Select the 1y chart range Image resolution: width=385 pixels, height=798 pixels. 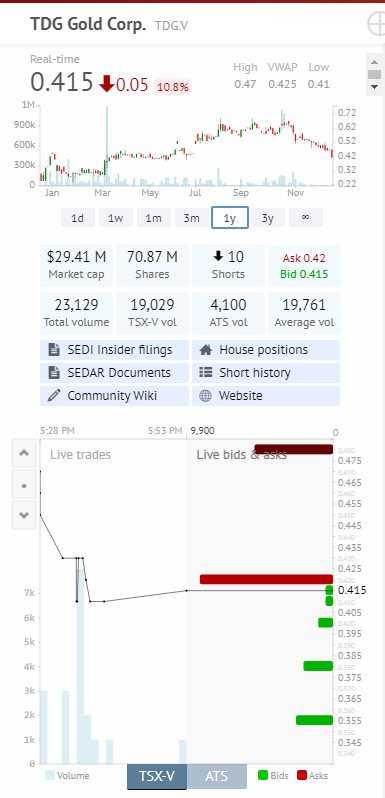tap(230, 218)
